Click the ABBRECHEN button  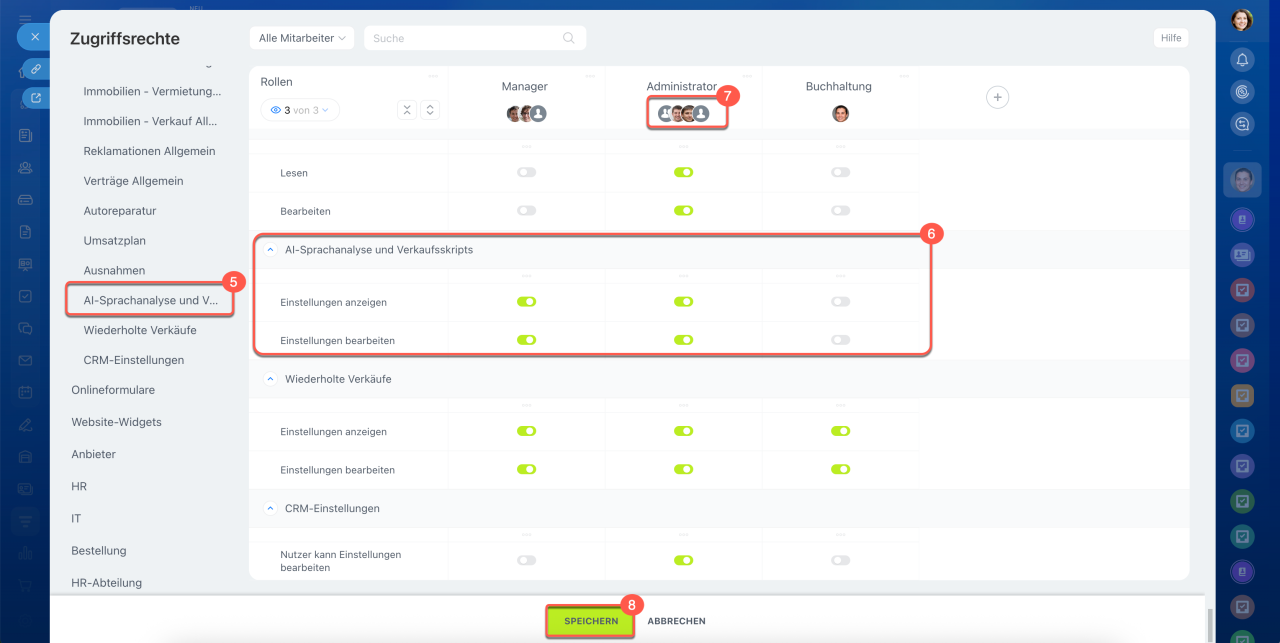click(x=676, y=621)
